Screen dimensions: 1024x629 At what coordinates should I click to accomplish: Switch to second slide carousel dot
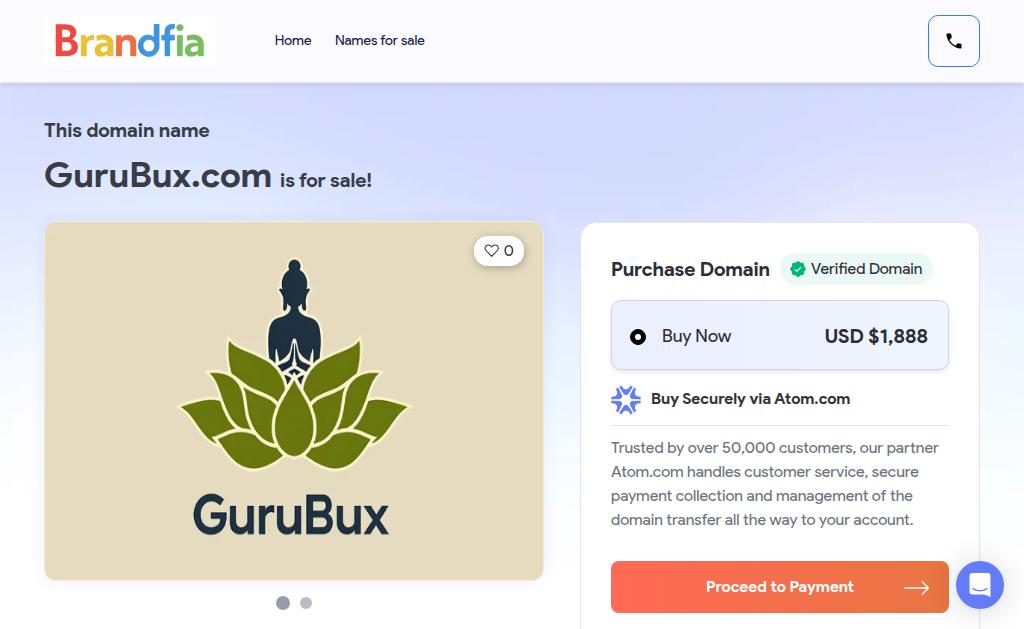click(306, 603)
